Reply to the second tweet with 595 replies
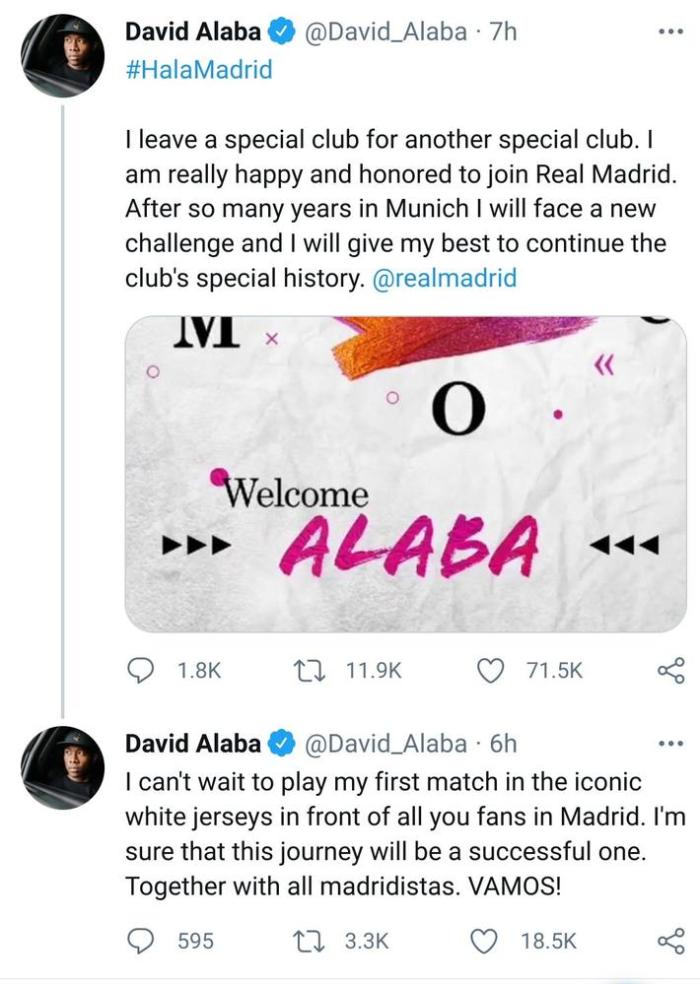 coord(139,941)
